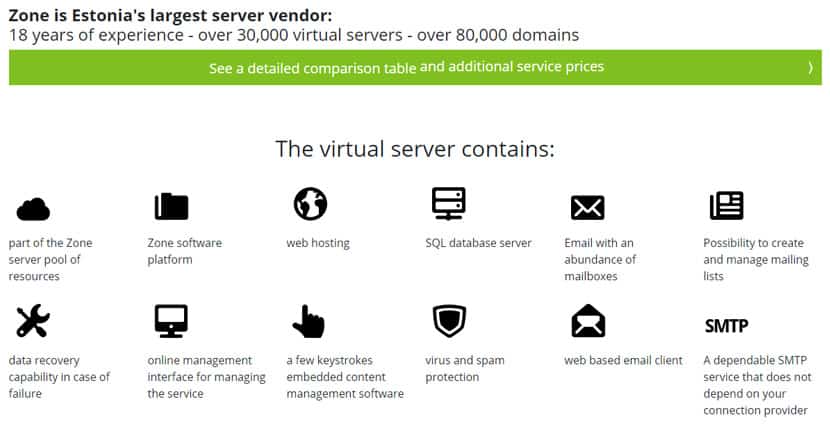Click the chevron arrow on the green banner
The height and width of the screenshot is (430, 830).
[810, 67]
